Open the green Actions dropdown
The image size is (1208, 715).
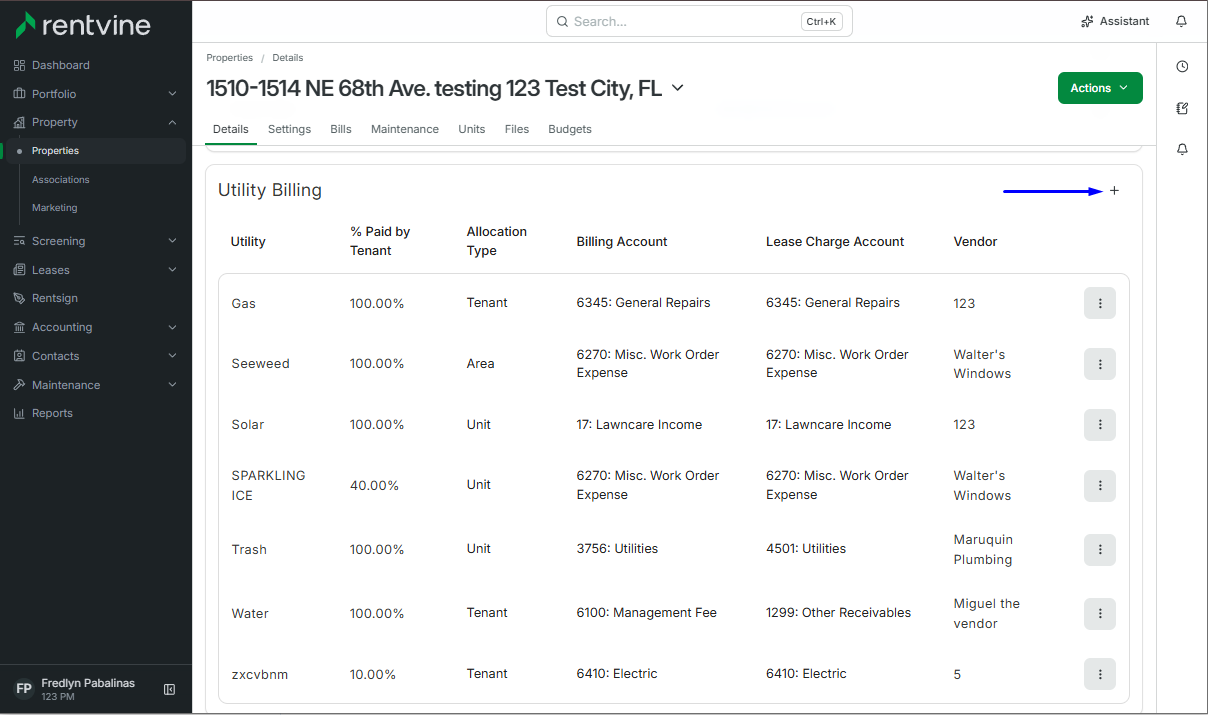tap(1100, 88)
